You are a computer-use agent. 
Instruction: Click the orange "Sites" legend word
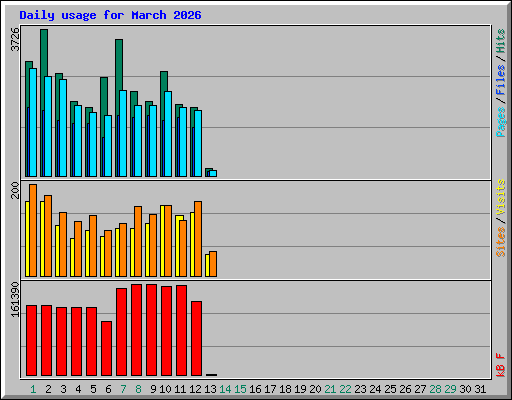501,242
